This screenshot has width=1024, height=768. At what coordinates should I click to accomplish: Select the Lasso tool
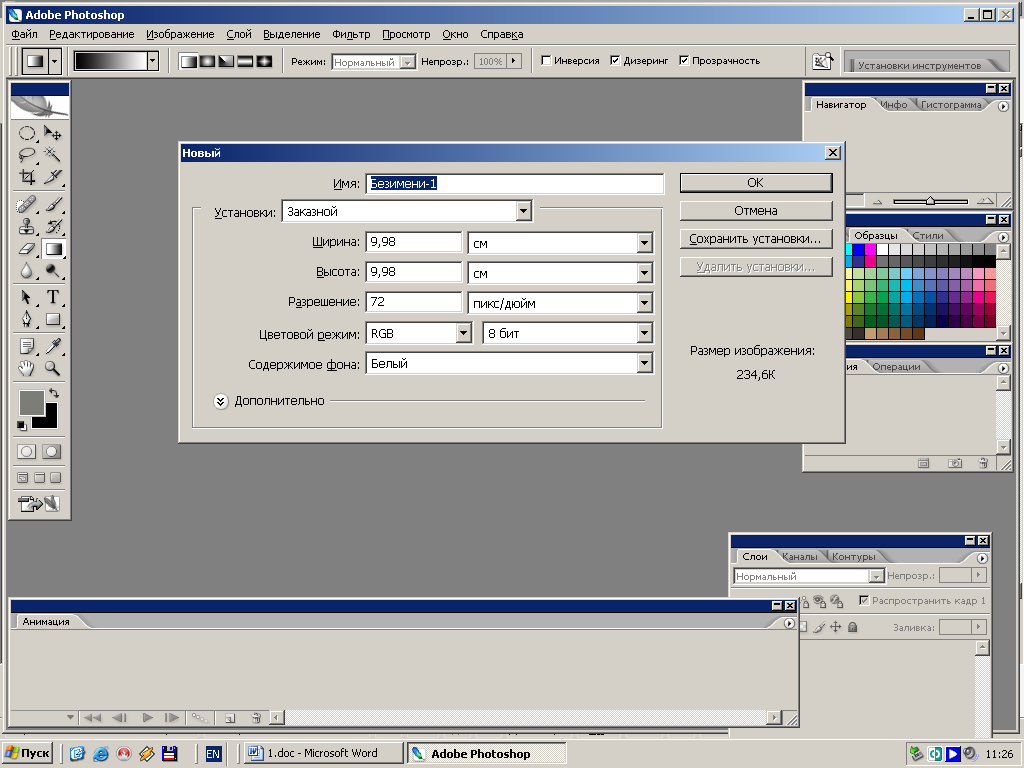[x=26, y=155]
